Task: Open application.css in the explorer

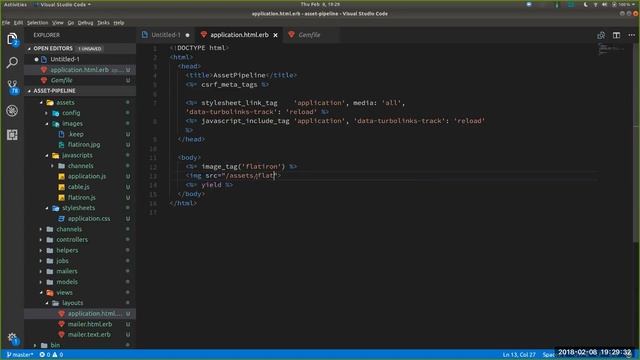Action: click(x=89, y=219)
